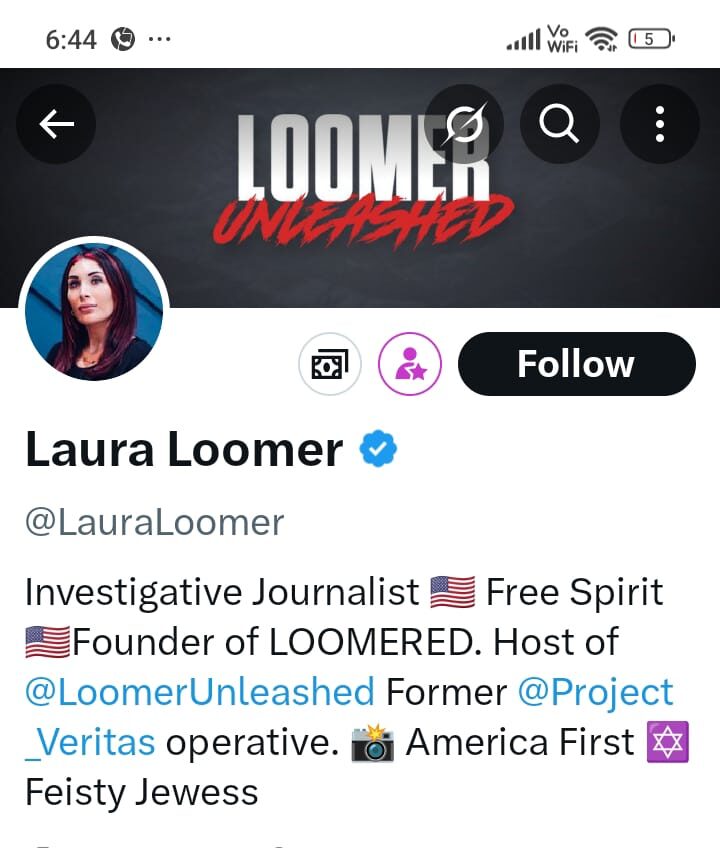Tap the status bar clock
Image resolution: width=720 pixels, height=848 pixels.
[x=71, y=39]
